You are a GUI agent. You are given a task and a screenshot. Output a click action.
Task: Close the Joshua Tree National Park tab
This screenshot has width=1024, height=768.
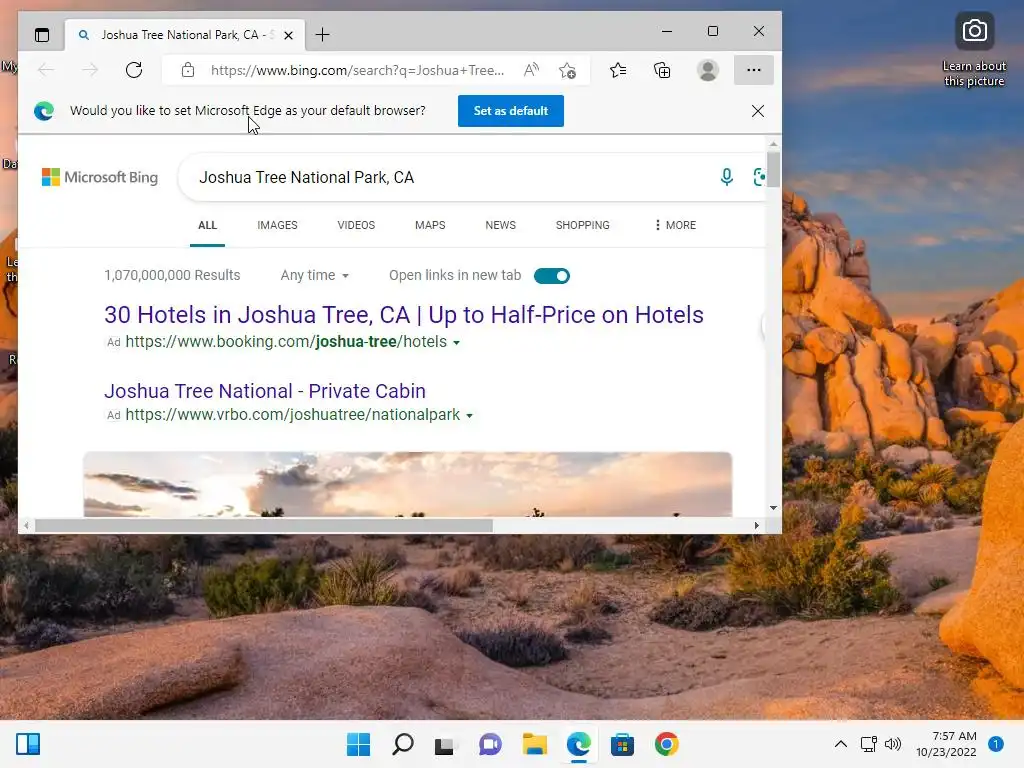pos(288,35)
